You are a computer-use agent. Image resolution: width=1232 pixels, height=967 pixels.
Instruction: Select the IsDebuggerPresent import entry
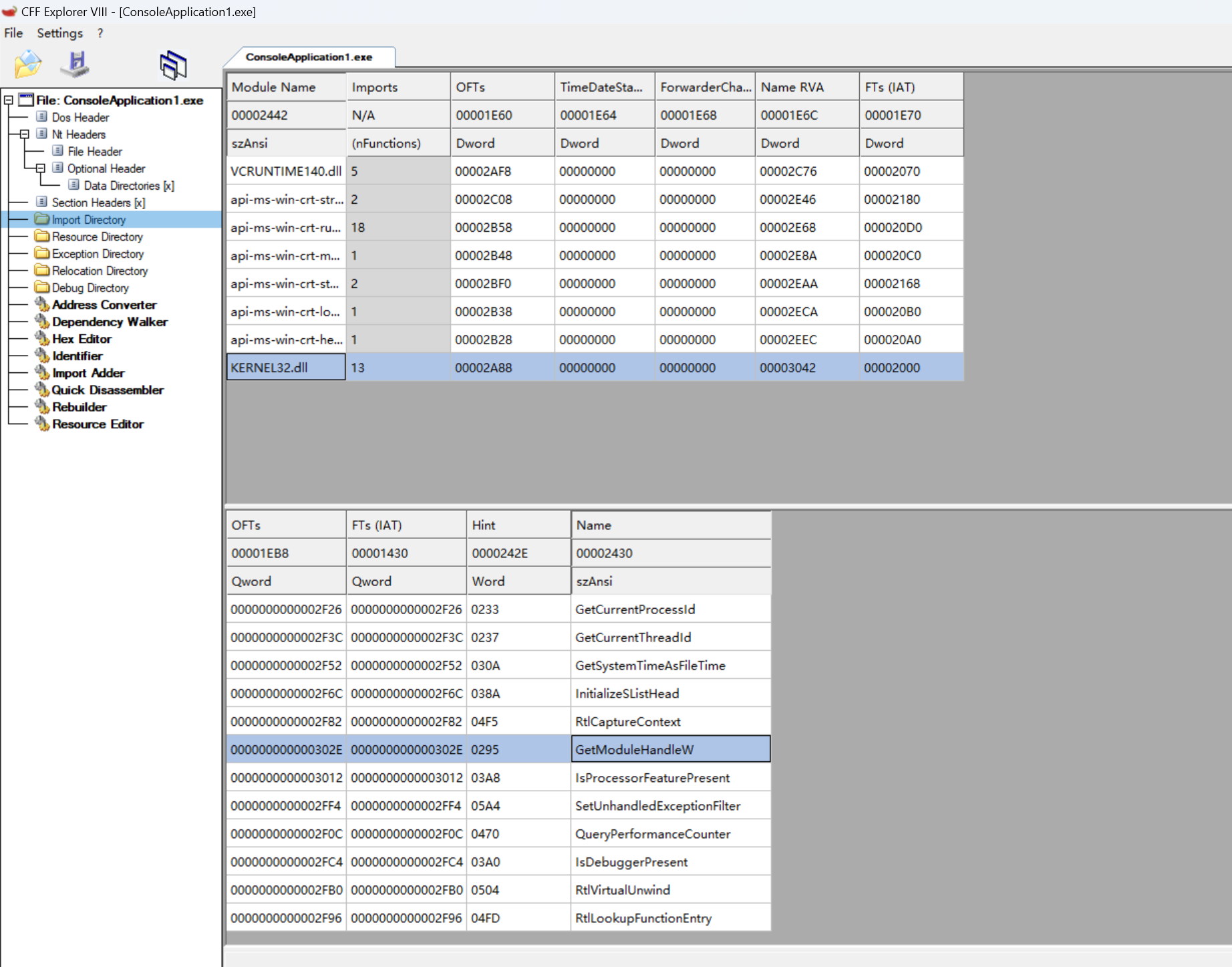631,862
